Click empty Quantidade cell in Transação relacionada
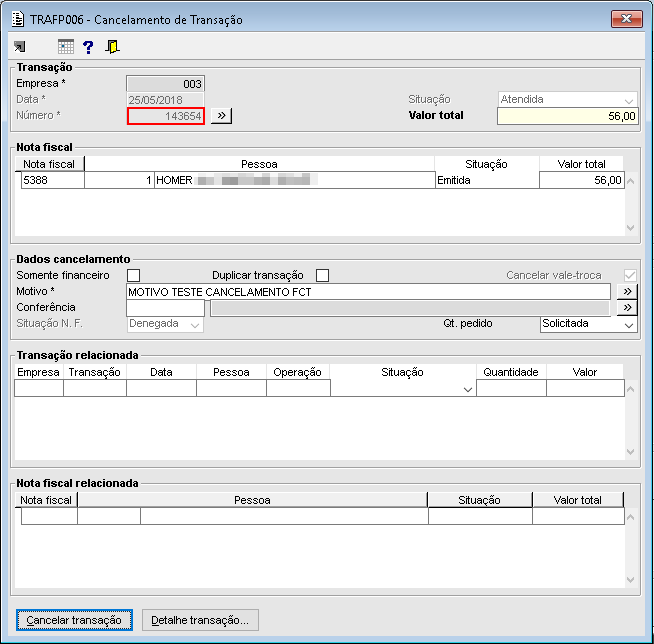654x644 pixels. (511, 388)
